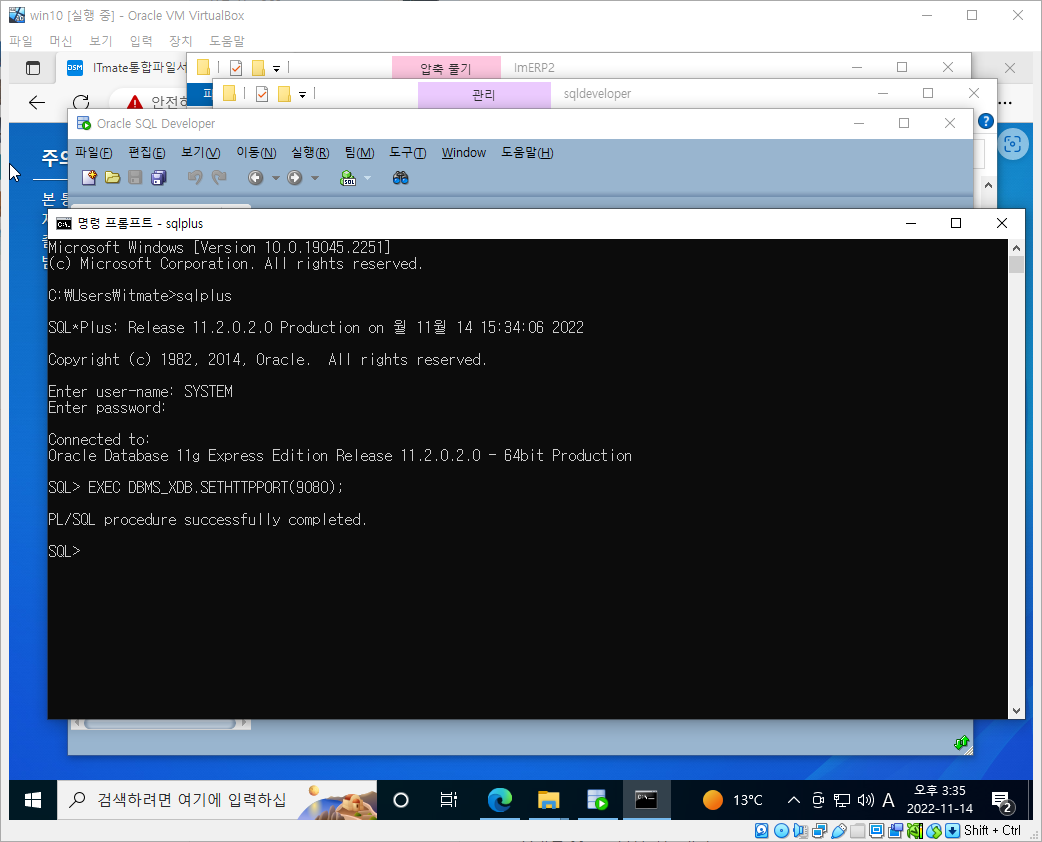Click the screenshot capture icon in browser sidebar

click(x=1012, y=144)
